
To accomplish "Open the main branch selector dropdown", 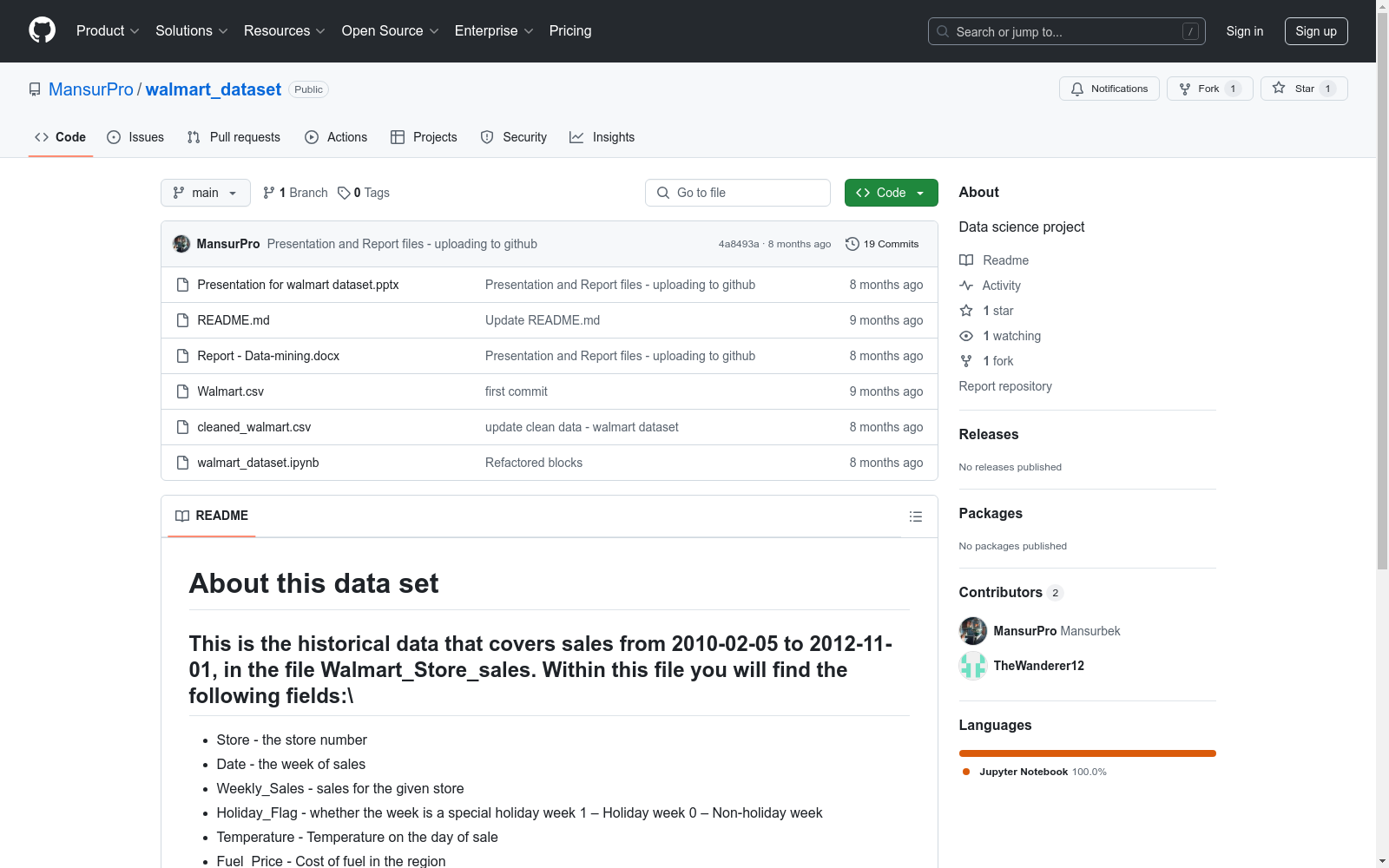I will (206, 193).
